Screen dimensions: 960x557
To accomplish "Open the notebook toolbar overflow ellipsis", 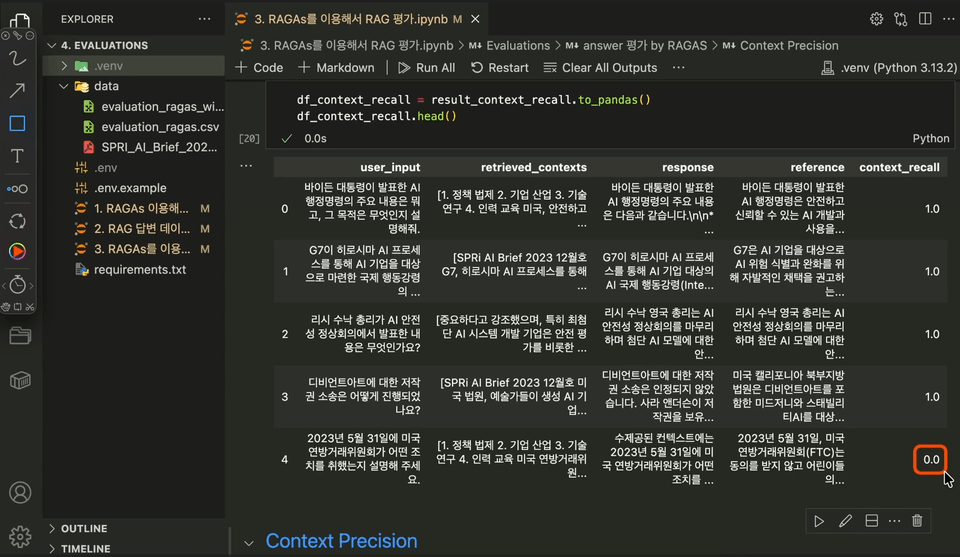I will click(678, 67).
